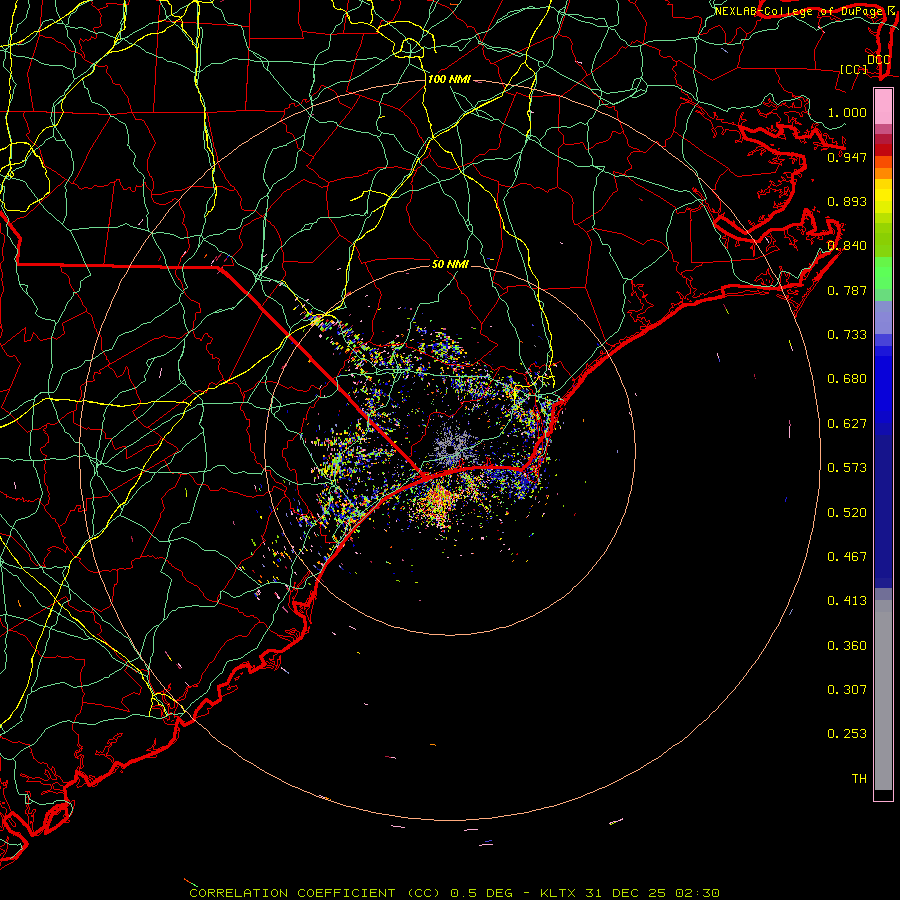Click the 0.733 scale value
900x900 pixels.
(847, 335)
